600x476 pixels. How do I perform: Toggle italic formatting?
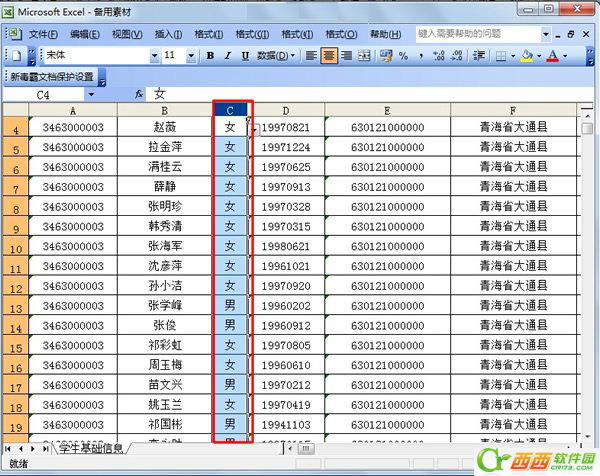tap(227, 56)
